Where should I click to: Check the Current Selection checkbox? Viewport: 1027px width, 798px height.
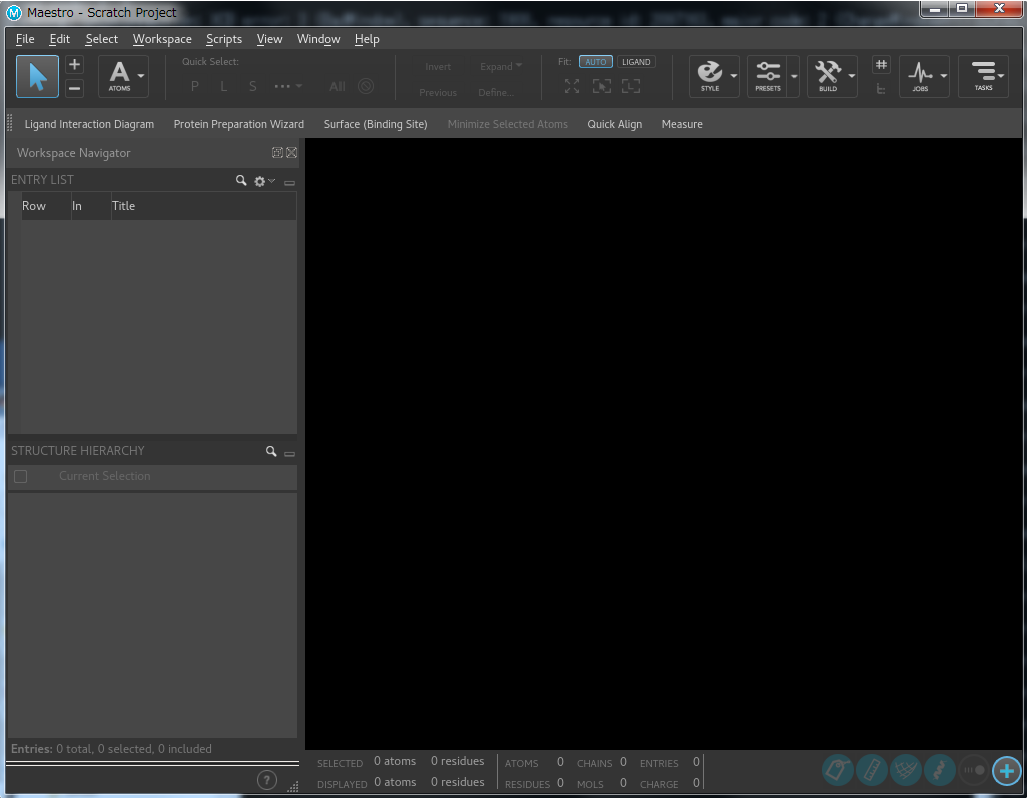click(x=20, y=477)
